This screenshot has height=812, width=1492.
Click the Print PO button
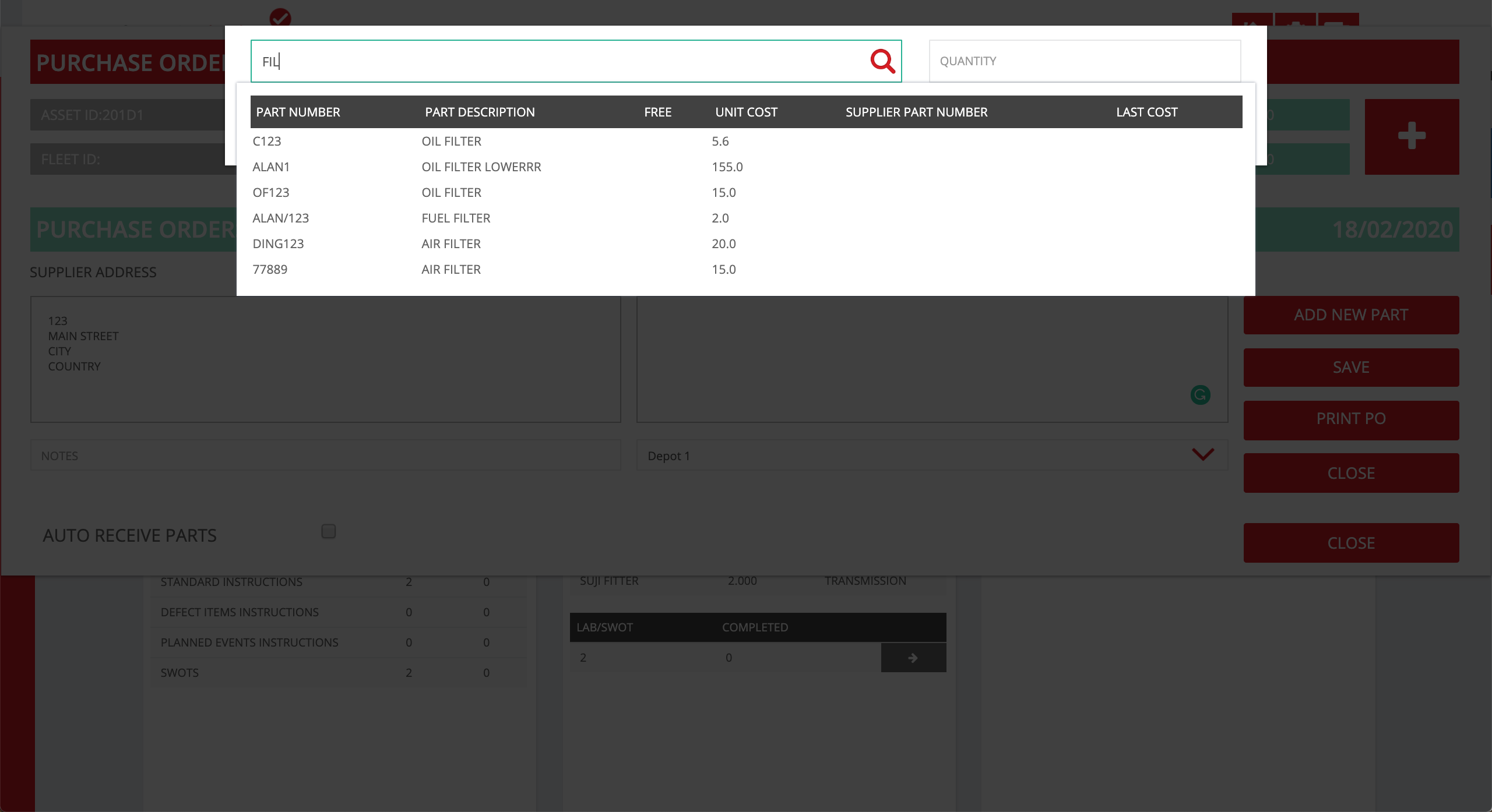(x=1351, y=420)
